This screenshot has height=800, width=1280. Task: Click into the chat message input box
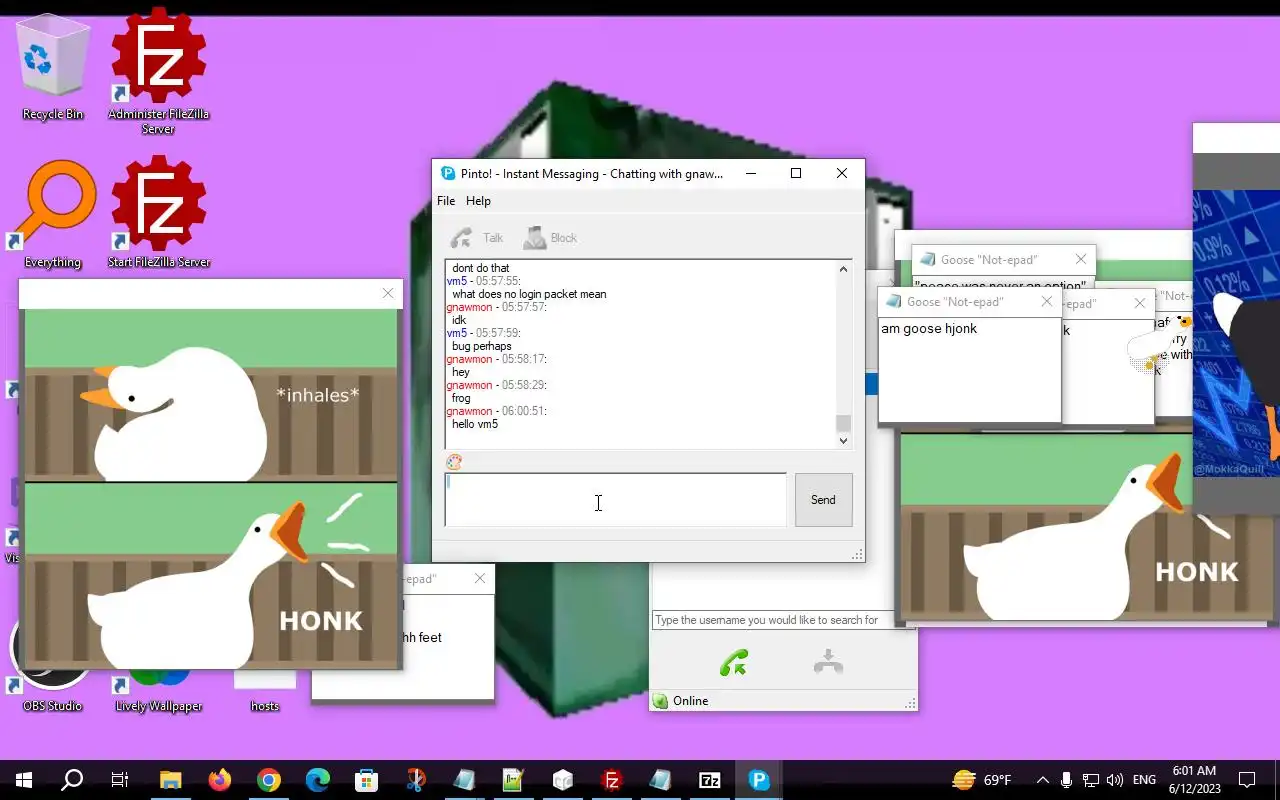click(x=615, y=500)
